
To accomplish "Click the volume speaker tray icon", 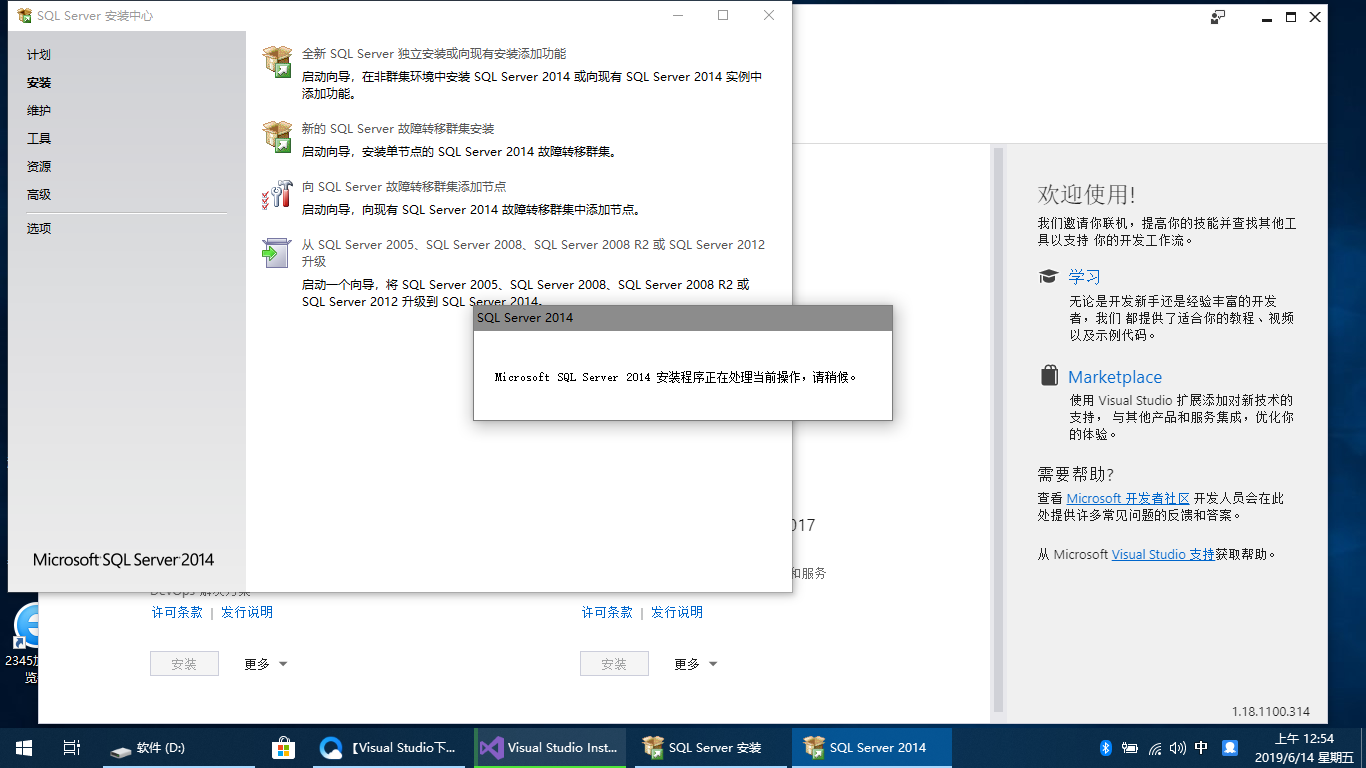I will pos(1178,748).
